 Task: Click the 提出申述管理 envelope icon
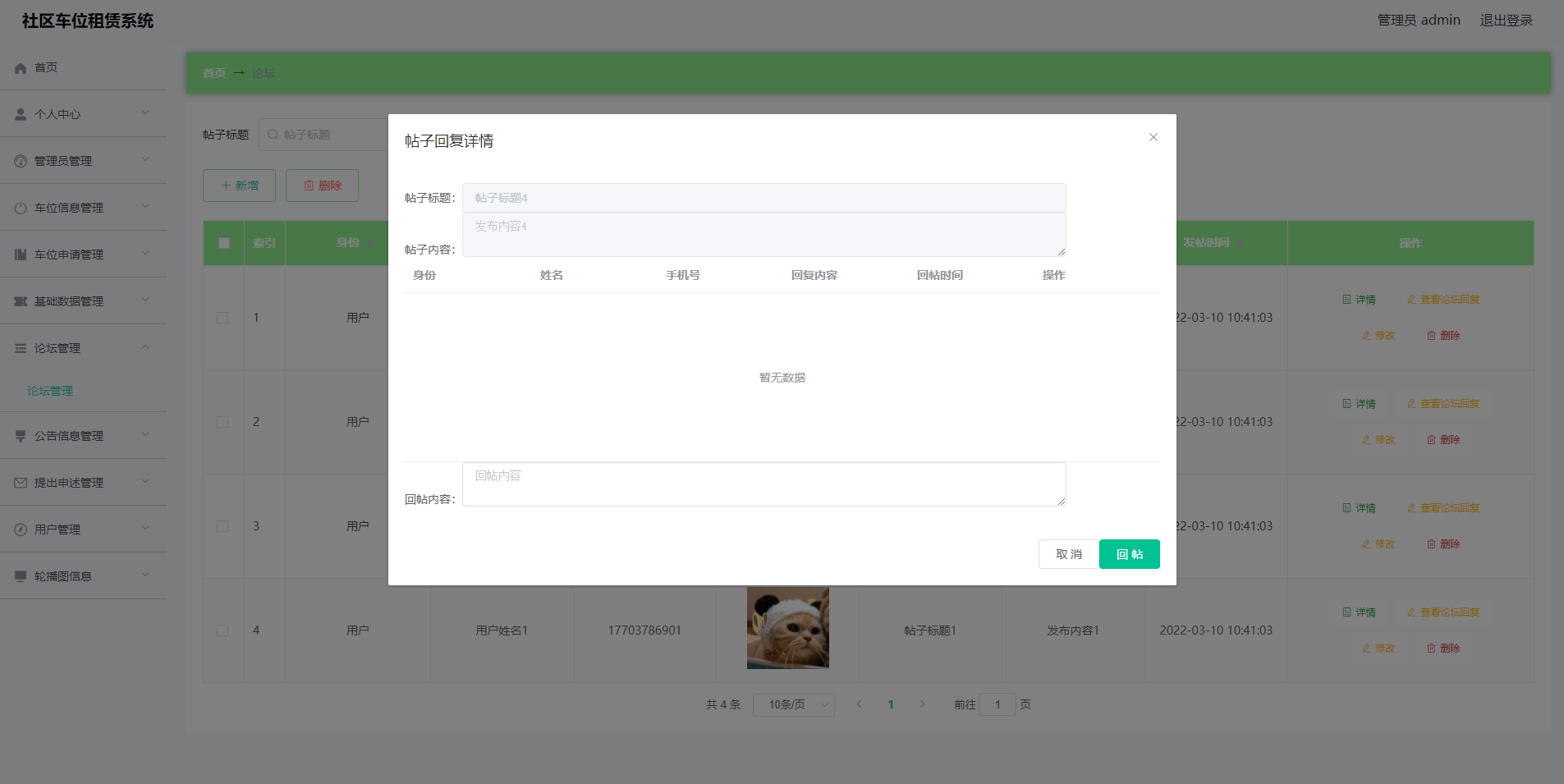pyautogui.click(x=21, y=484)
